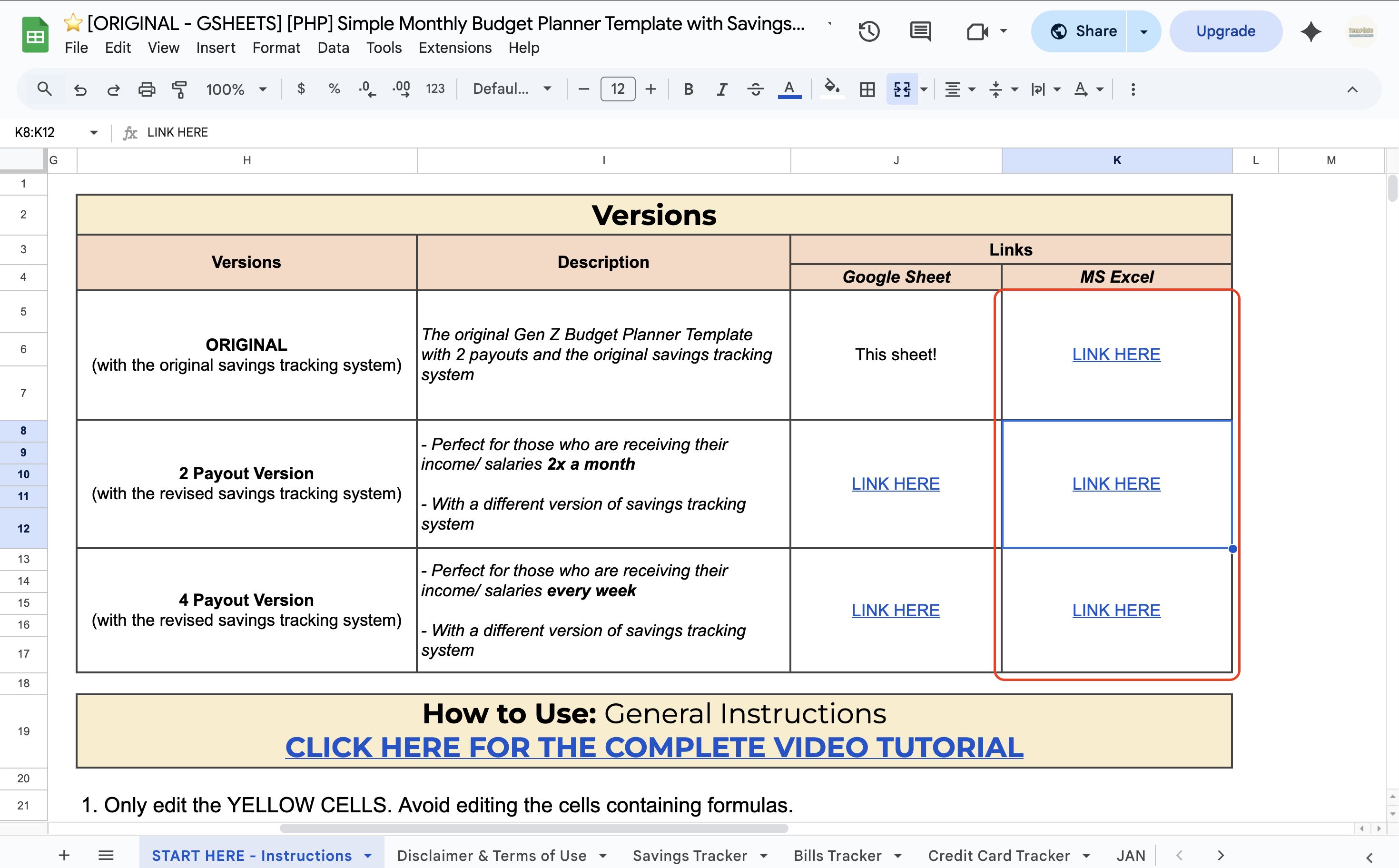Open the complete video tutorial link

tap(654, 747)
